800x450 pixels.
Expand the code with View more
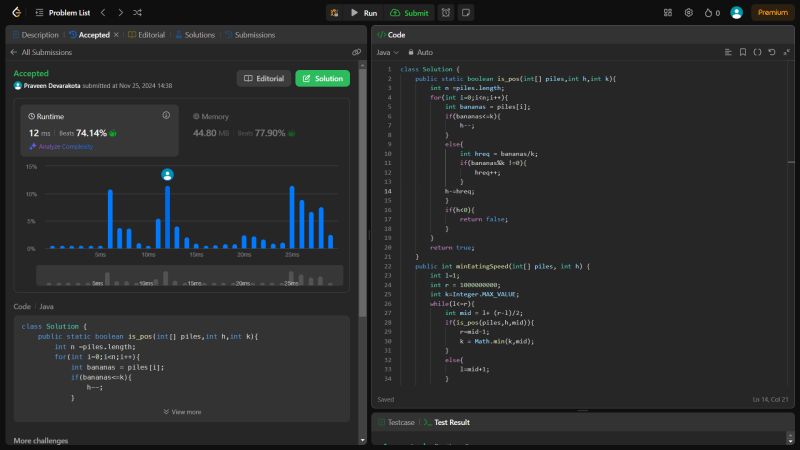coord(182,411)
